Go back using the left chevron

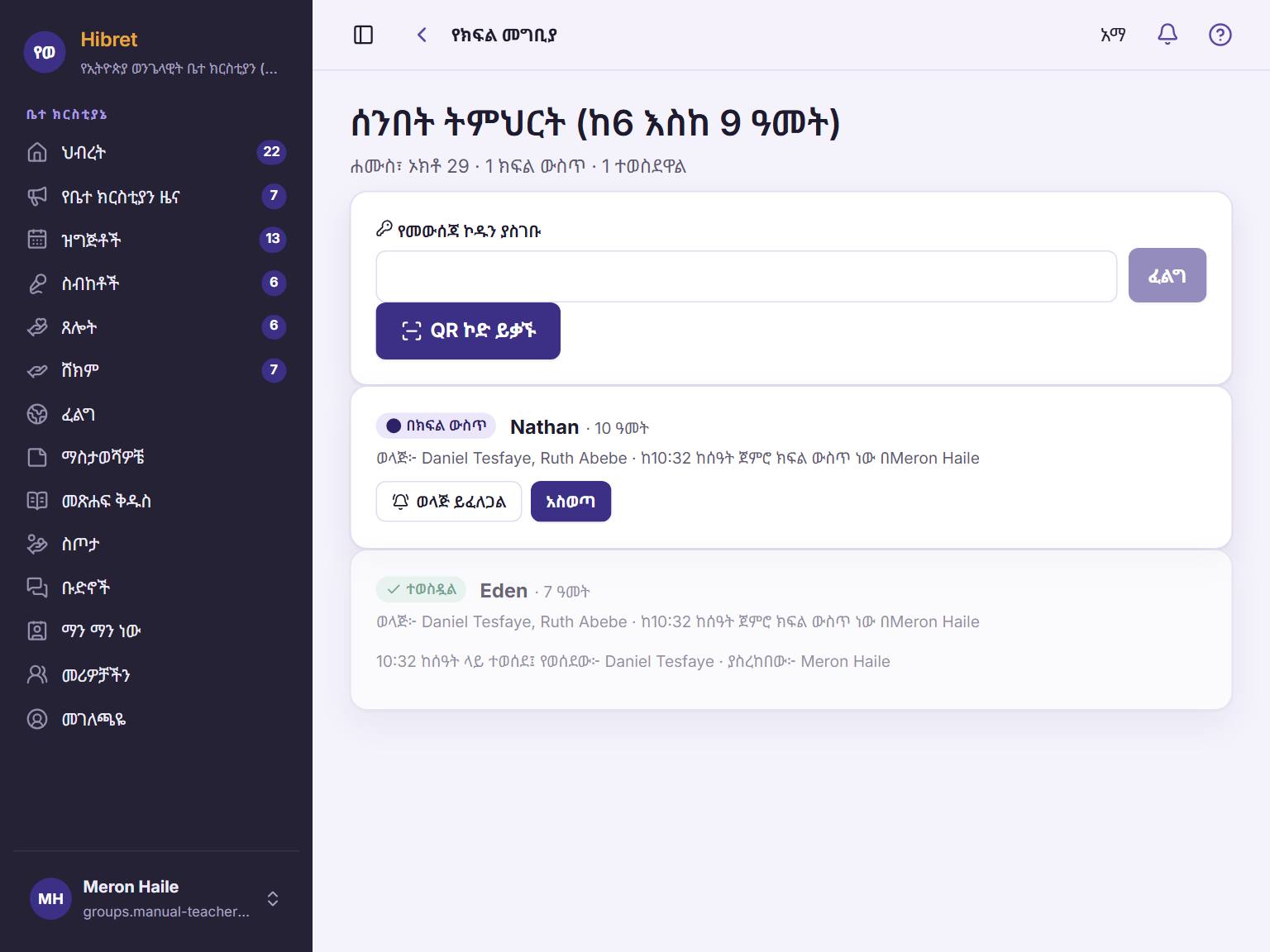(422, 35)
